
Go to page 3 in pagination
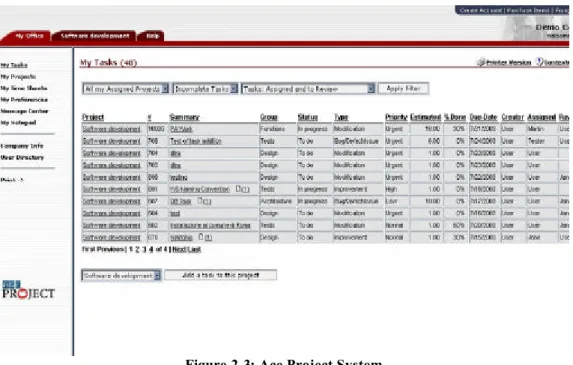[144, 250]
